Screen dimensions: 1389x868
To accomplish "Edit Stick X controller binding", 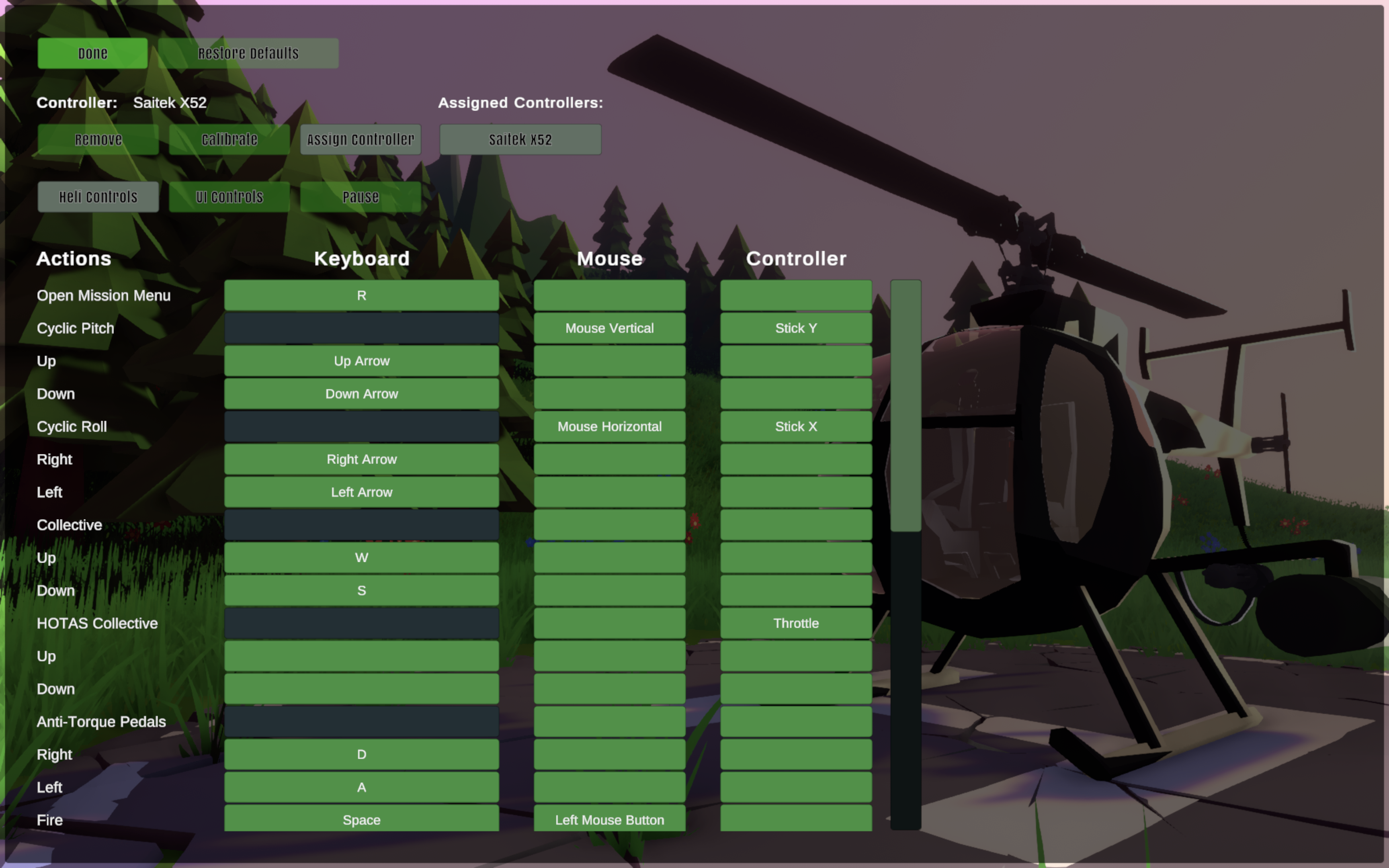I will 795,426.
